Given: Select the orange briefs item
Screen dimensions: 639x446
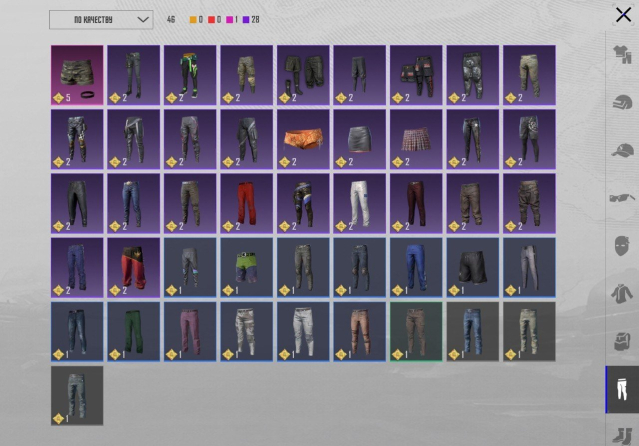Looking at the screenshot, I should click(x=303, y=139).
